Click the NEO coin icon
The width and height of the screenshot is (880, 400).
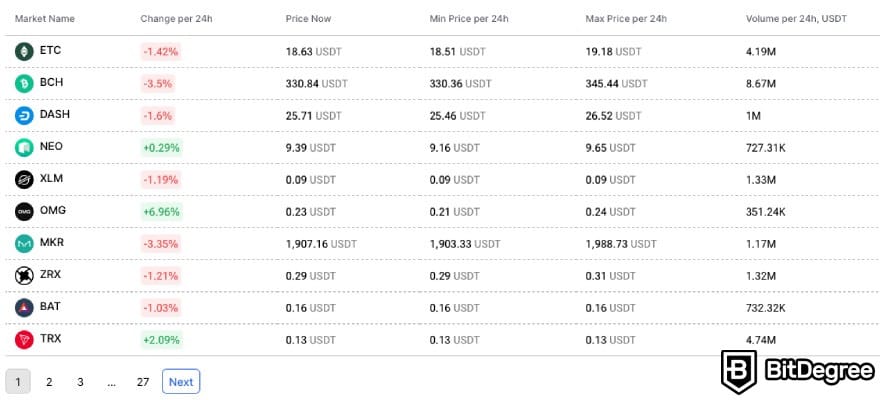pos(24,147)
